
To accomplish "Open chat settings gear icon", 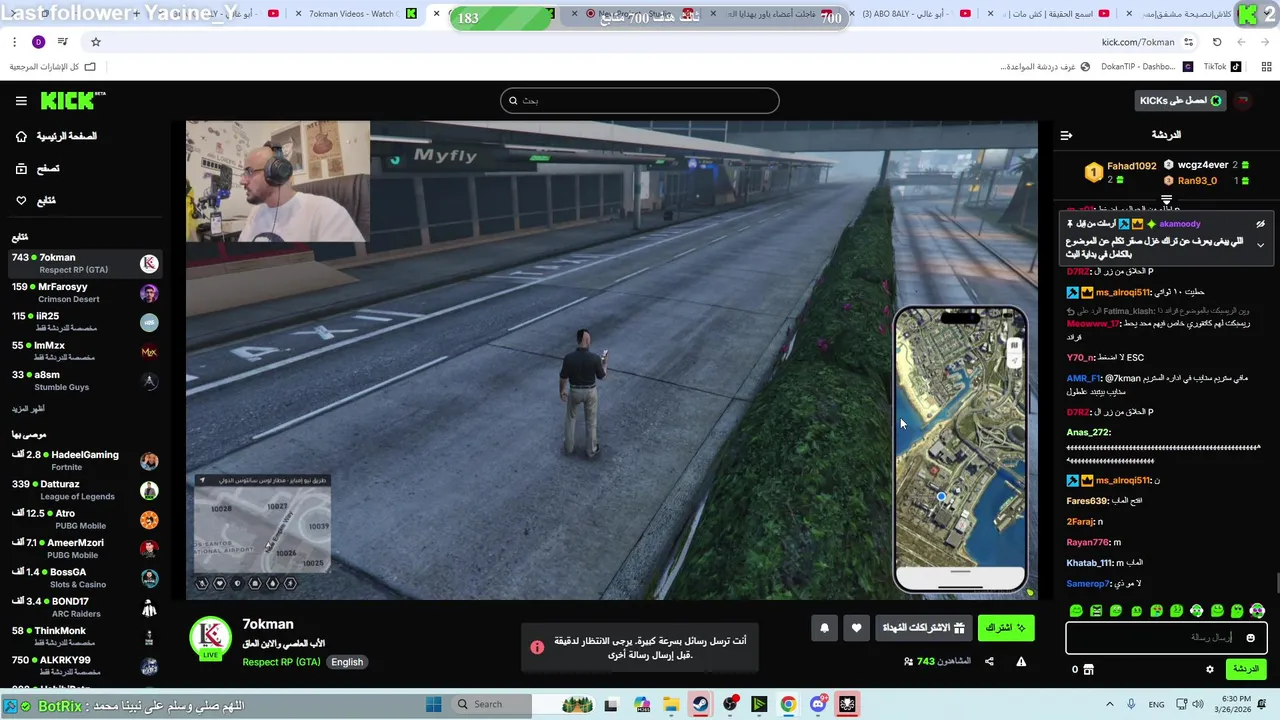I will click(1209, 669).
